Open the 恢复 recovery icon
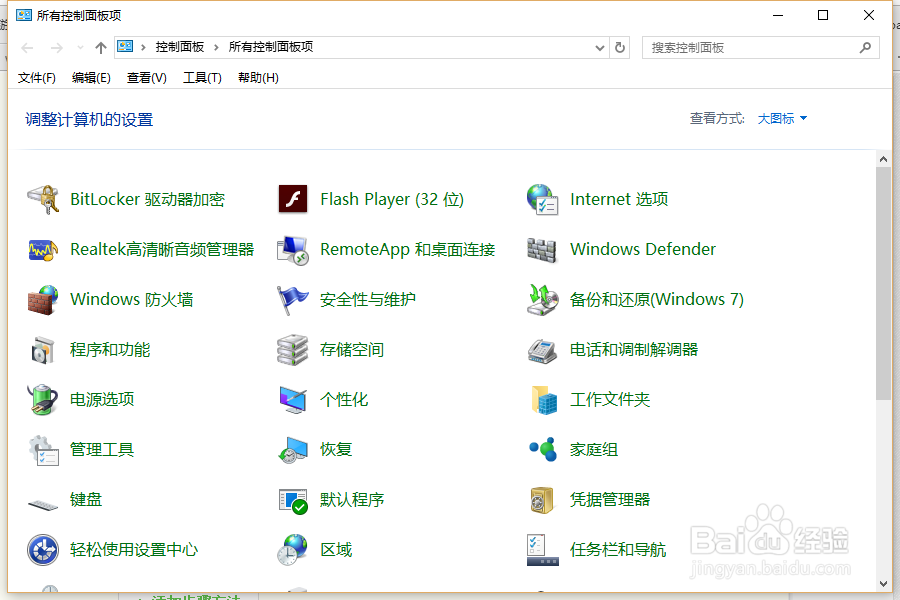Screen dimensions: 900x600 click(293, 450)
